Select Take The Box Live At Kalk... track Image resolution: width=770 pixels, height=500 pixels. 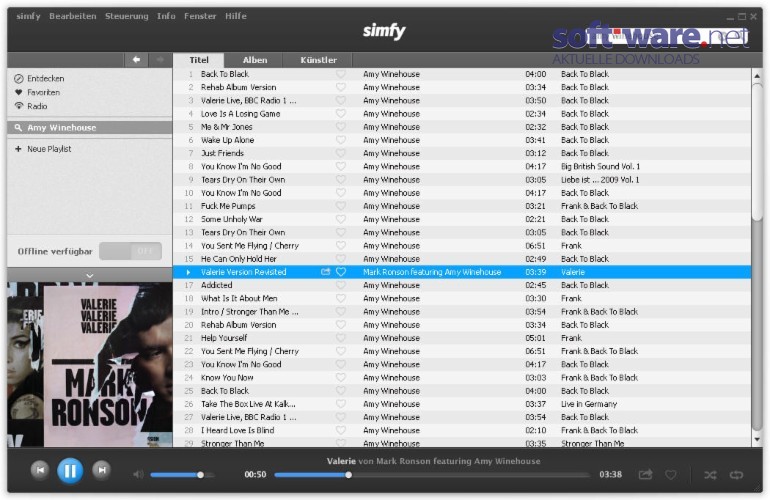248,404
